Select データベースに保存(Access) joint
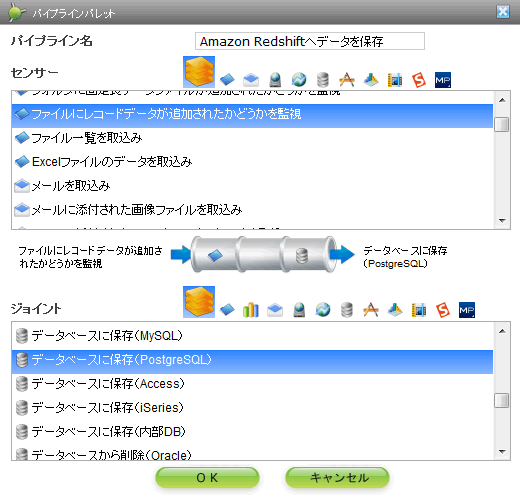Image resolution: width=520 pixels, height=497 pixels. click(252, 384)
